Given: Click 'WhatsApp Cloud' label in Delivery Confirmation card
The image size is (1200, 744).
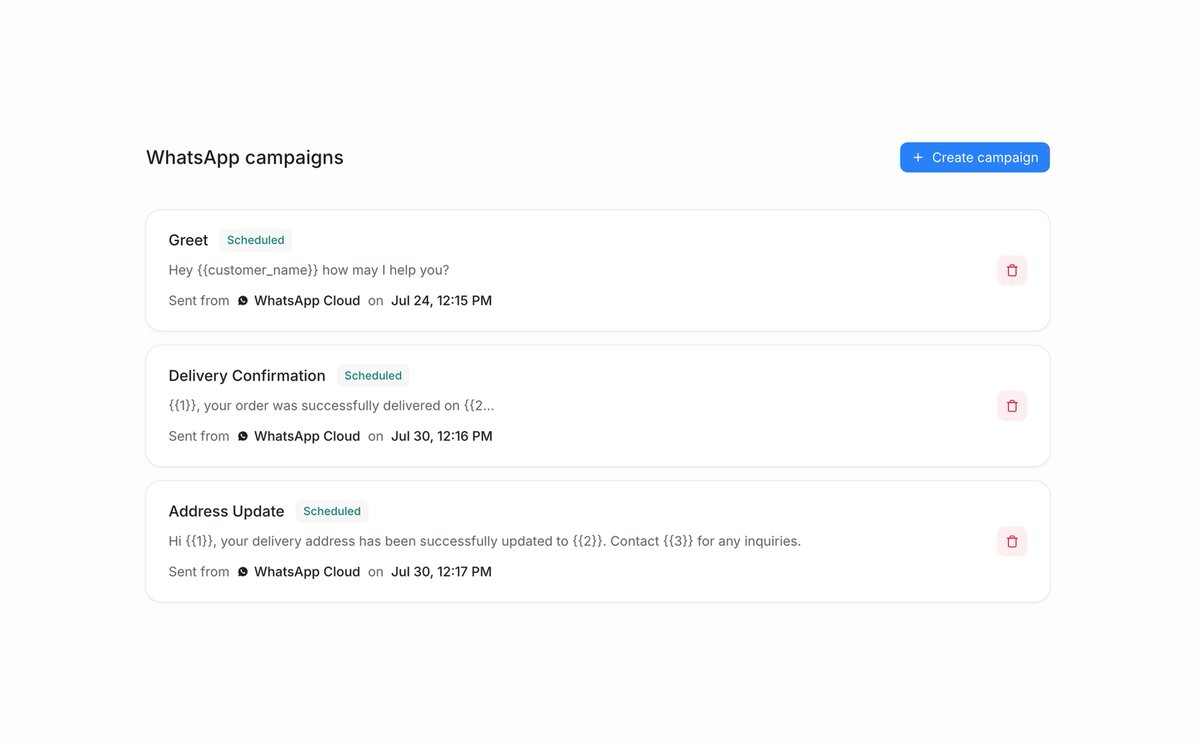Looking at the screenshot, I should [x=307, y=436].
